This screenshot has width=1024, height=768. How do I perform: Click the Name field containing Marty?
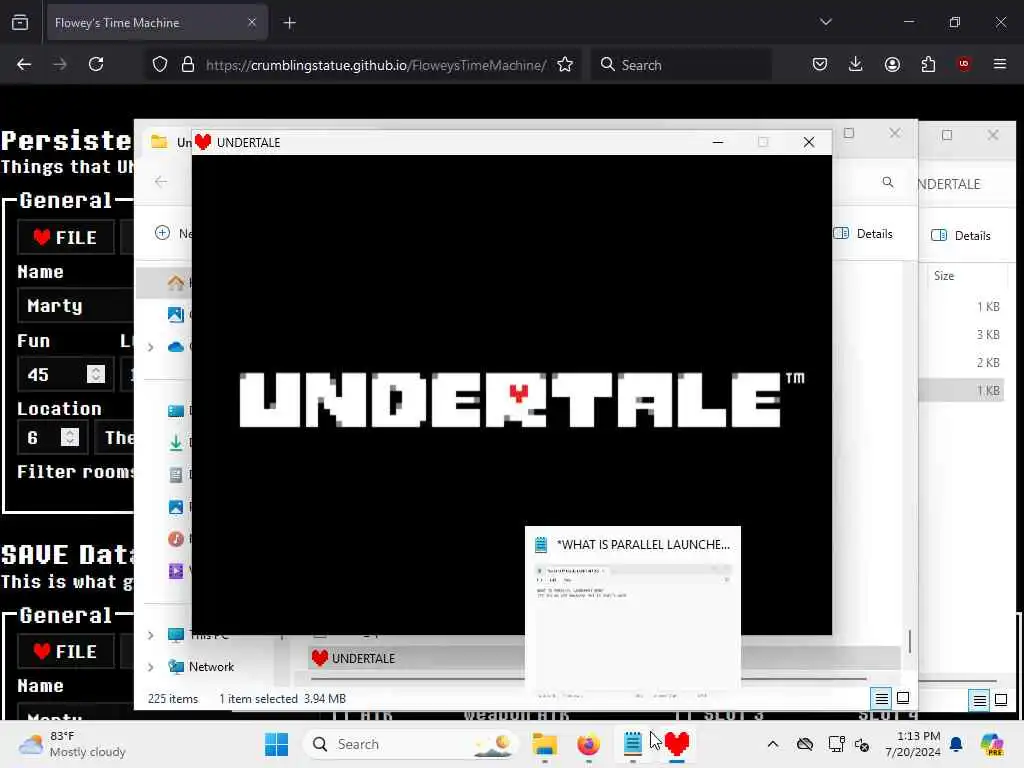coord(75,306)
